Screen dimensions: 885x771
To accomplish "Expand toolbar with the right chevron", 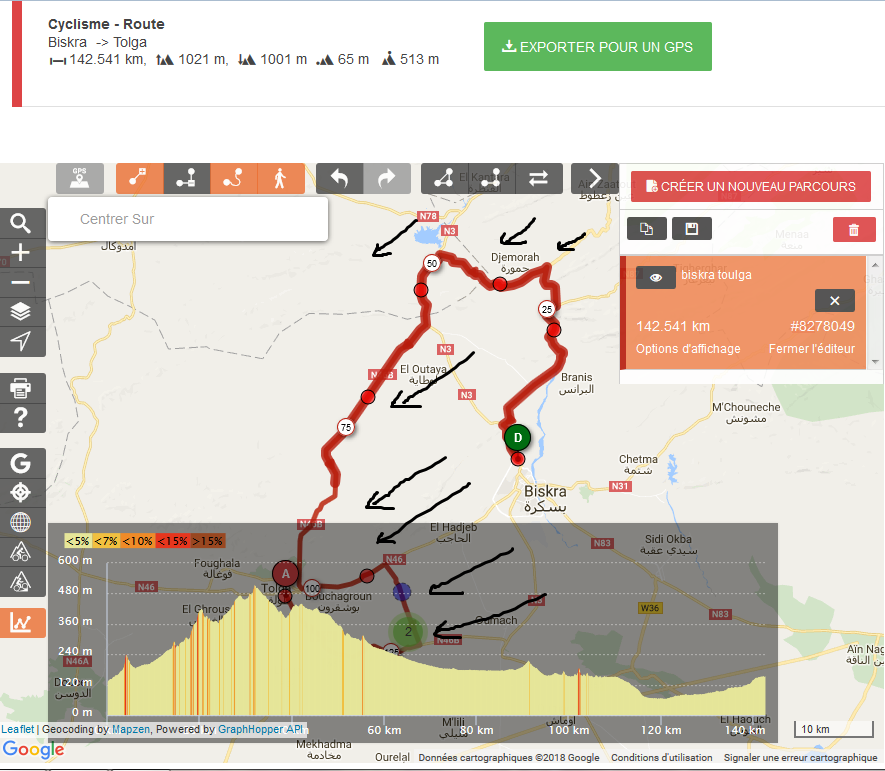I will click(595, 178).
